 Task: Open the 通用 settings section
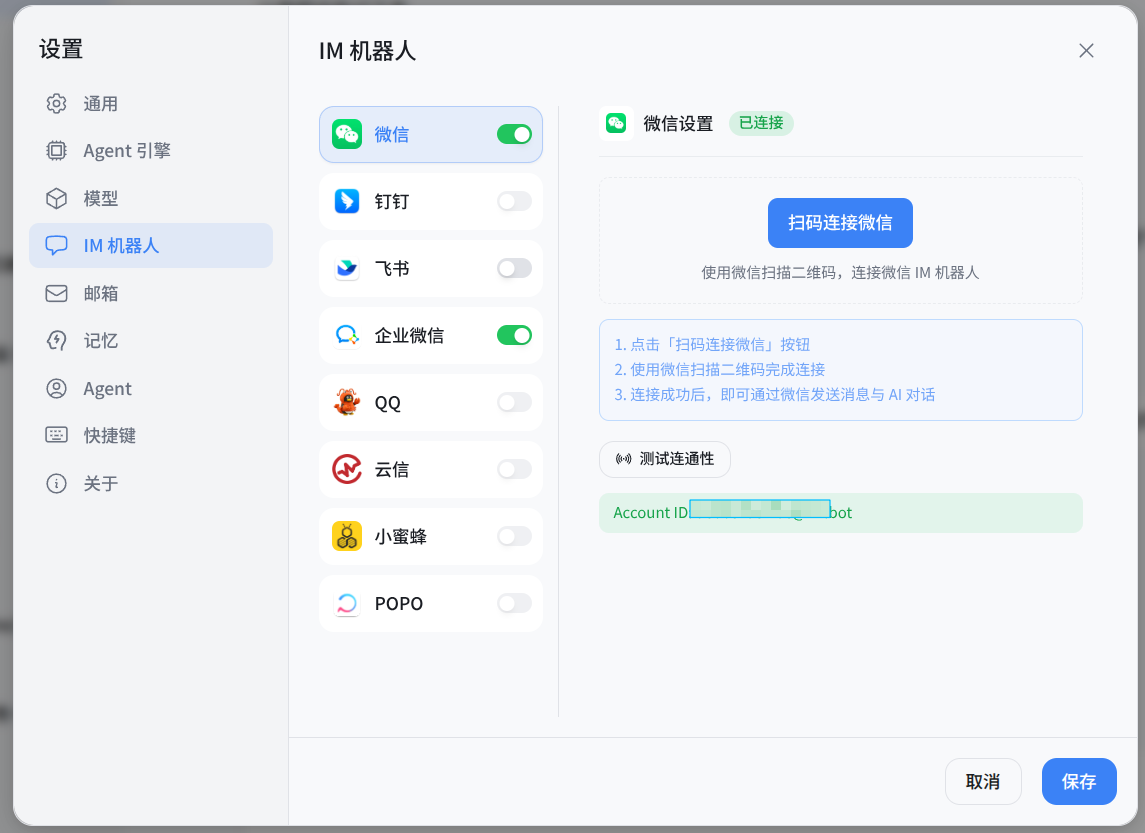150,104
